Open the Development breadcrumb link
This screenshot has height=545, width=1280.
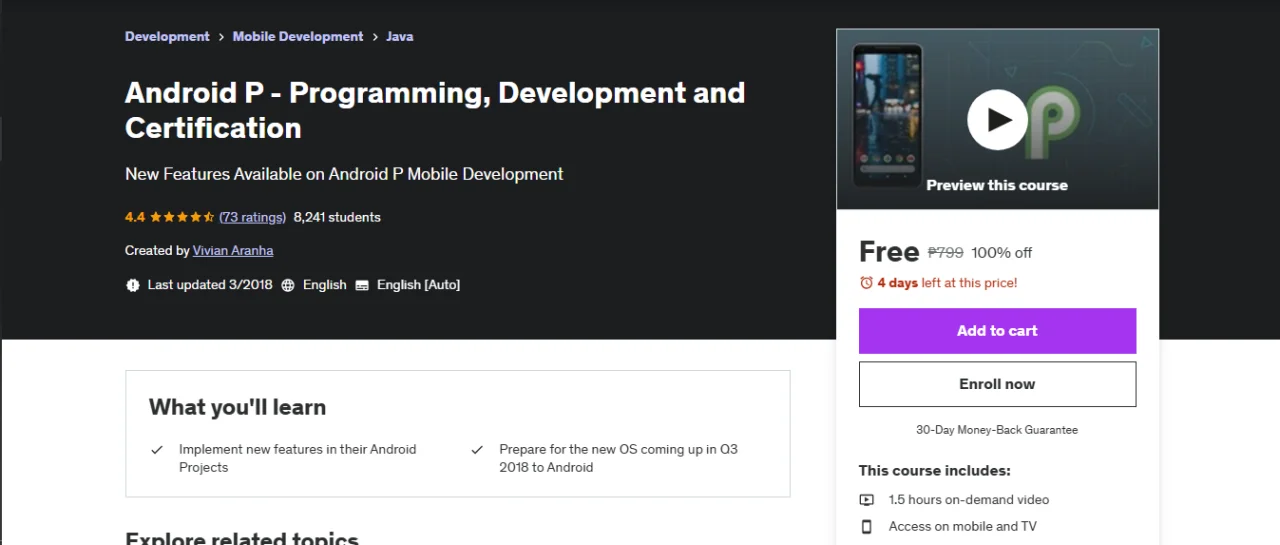(x=167, y=36)
